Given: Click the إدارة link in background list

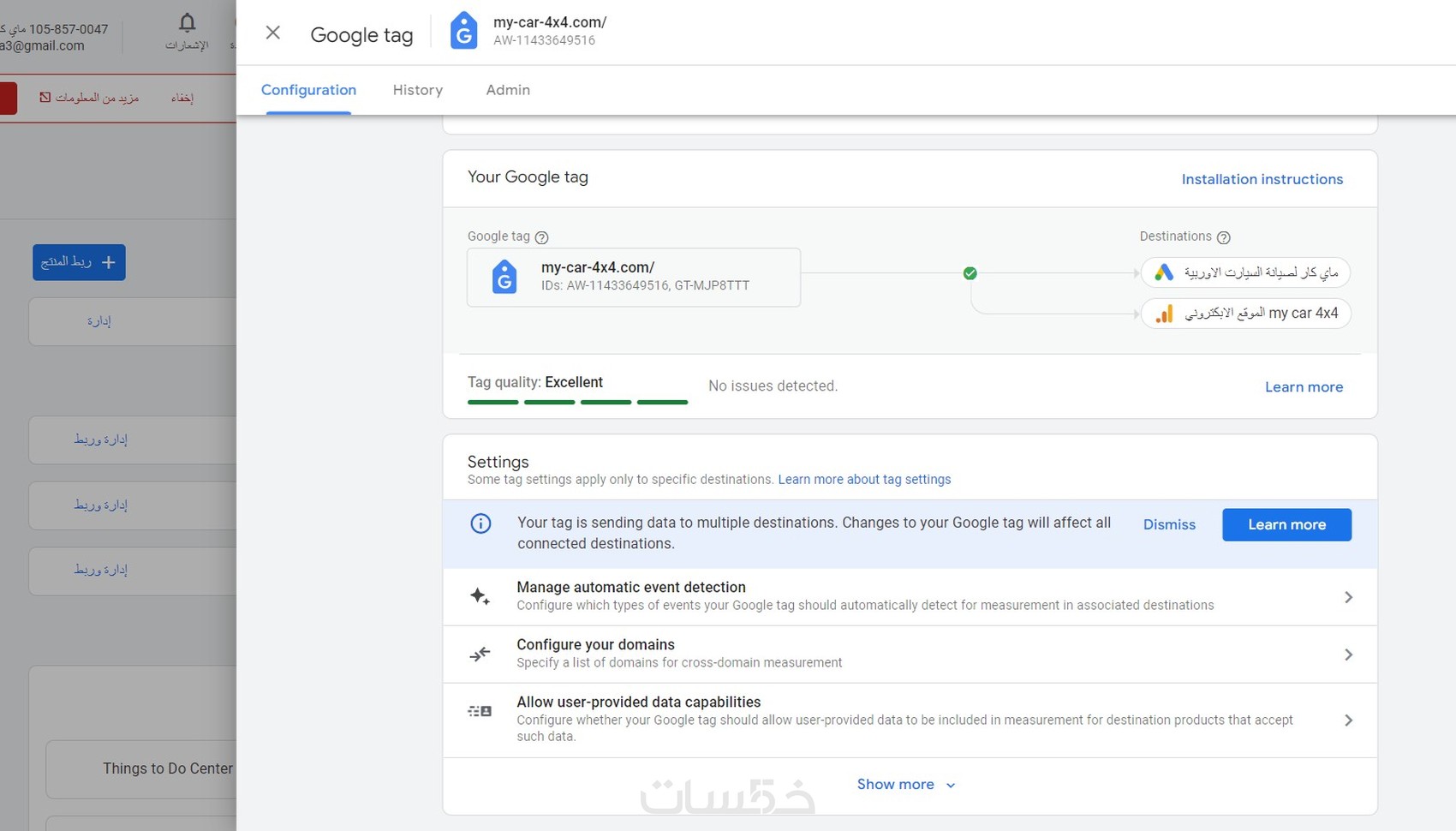Looking at the screenshot, I should pyautogui.click(x=98, y=321).
